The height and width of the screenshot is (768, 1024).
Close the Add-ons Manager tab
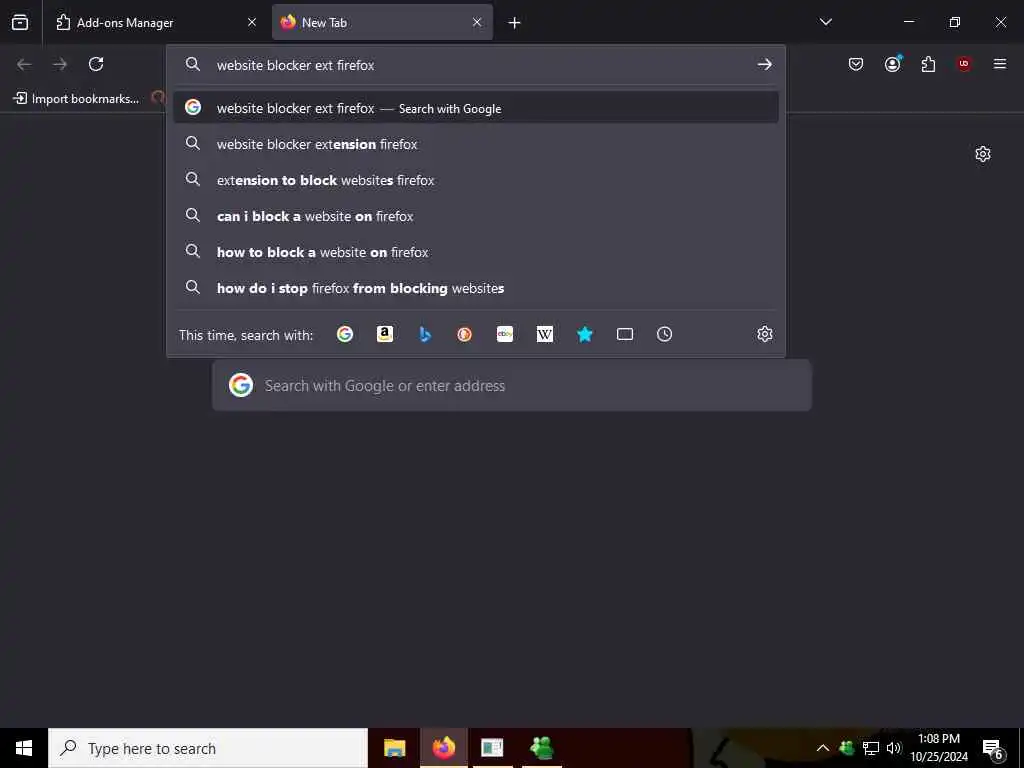[x=251, y=22]
